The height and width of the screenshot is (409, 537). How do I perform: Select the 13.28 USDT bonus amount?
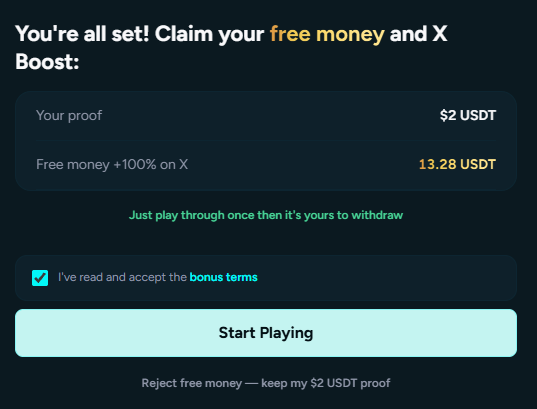(457, 164)
